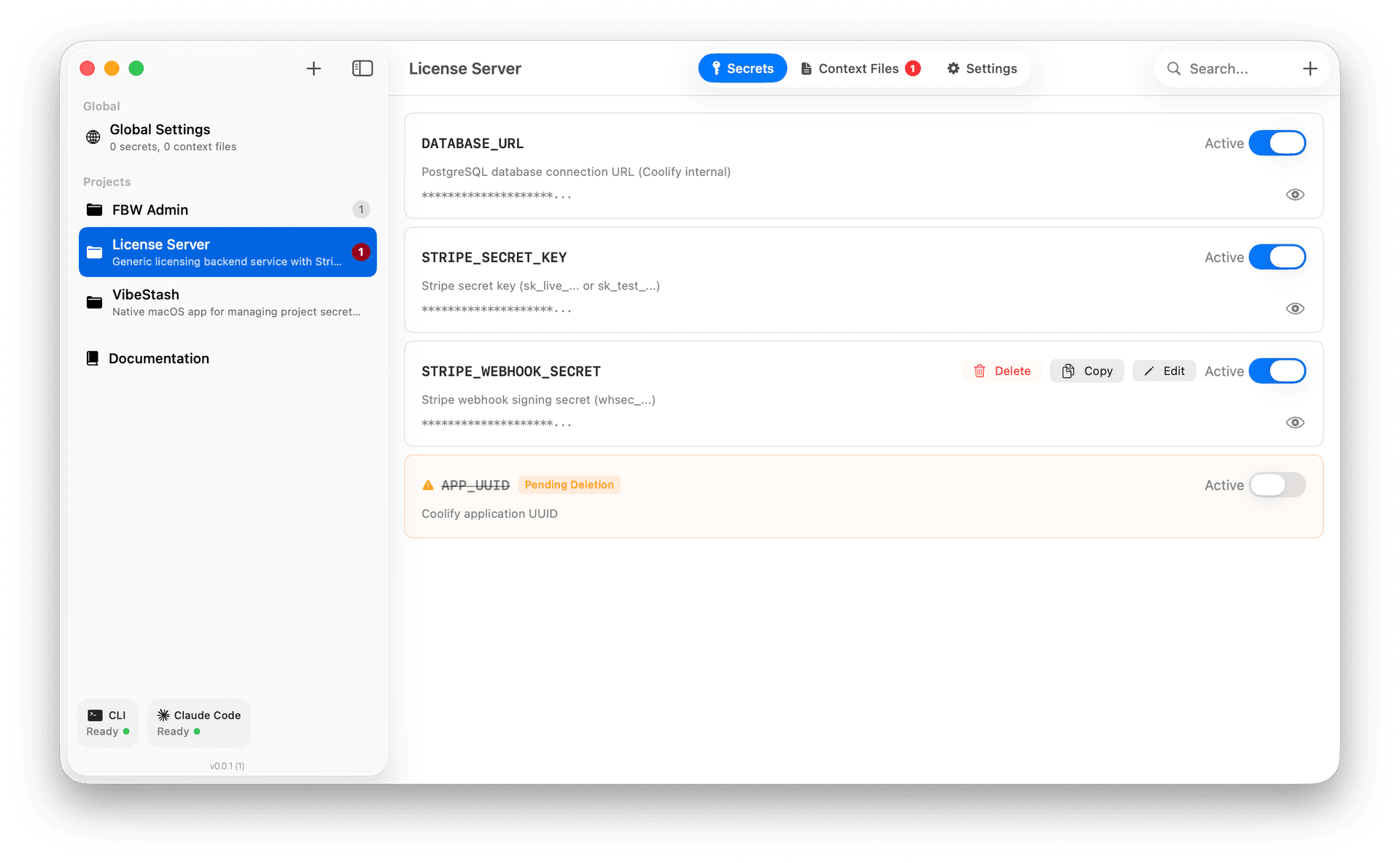Open the Search field's add icon
The width and height of the screenshot is (1400, 863).
coord(1310,68)
